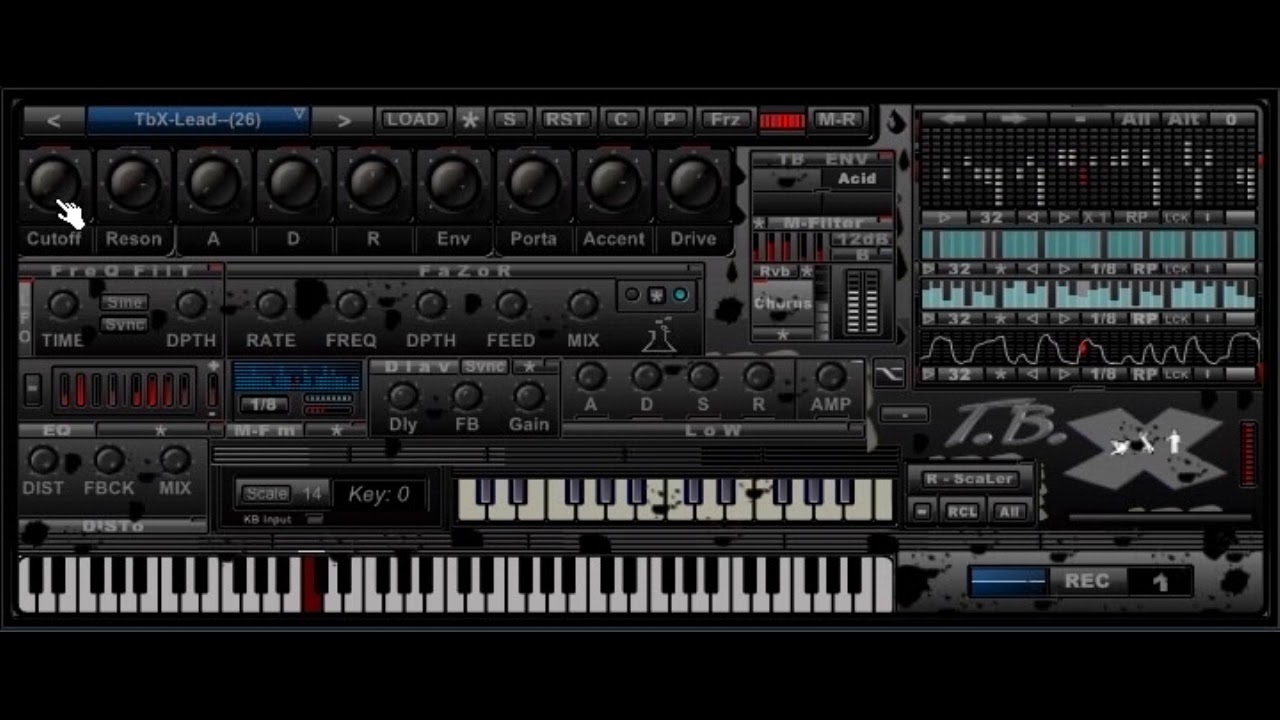Screen dimensions: 1280x720
Task: Click the minus button left of the EQ bands
Action: tap(33, 389)
